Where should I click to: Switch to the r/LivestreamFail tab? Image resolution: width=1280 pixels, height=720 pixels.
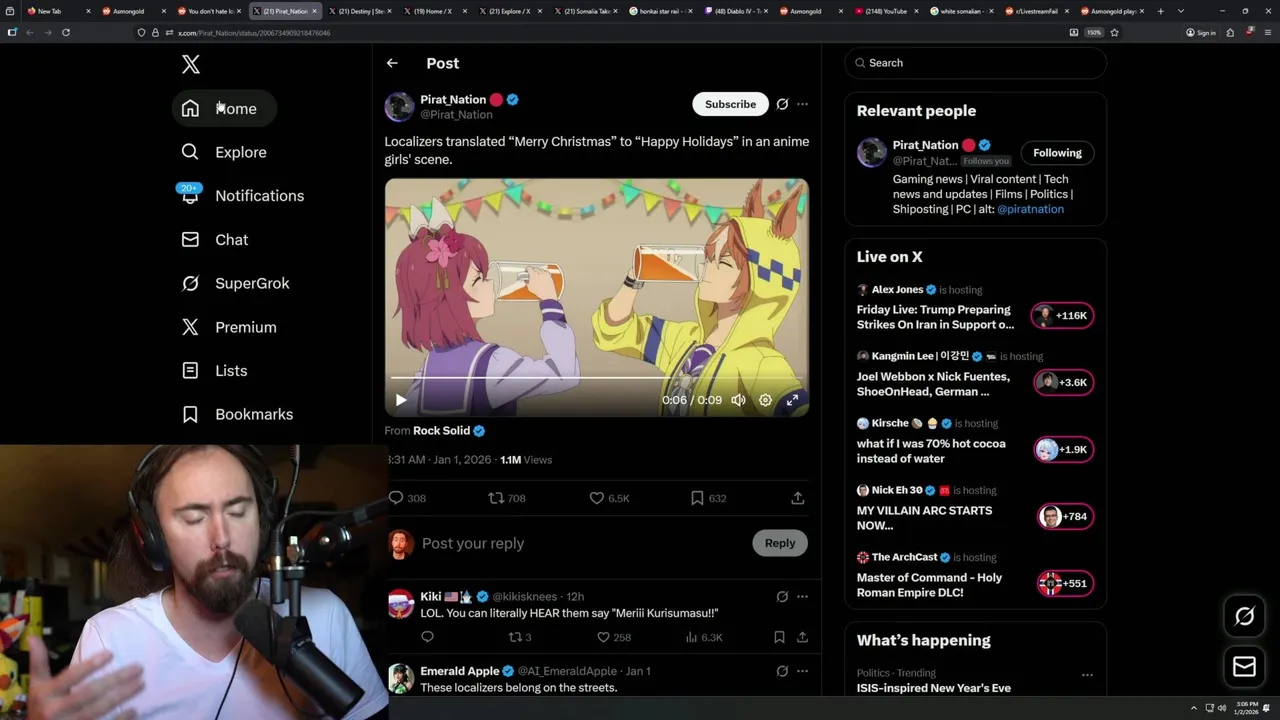pos(1035,11)
